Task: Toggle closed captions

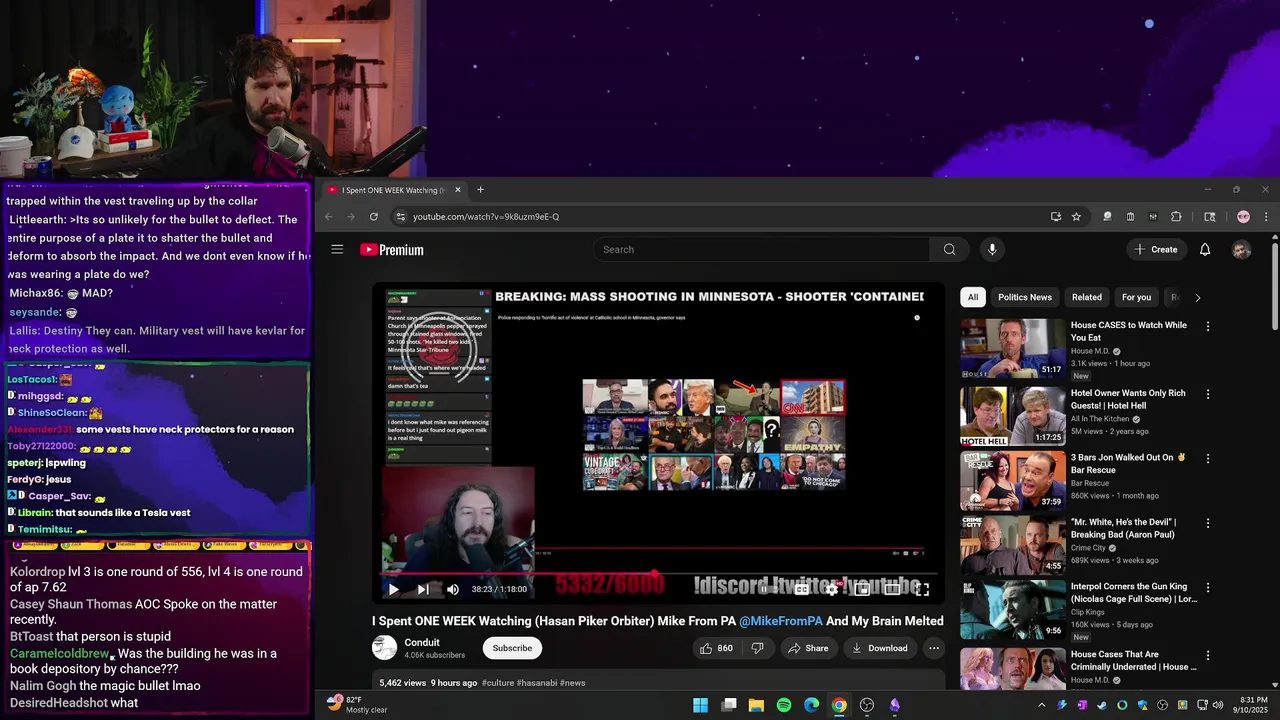Action: [x=801, y=590]
